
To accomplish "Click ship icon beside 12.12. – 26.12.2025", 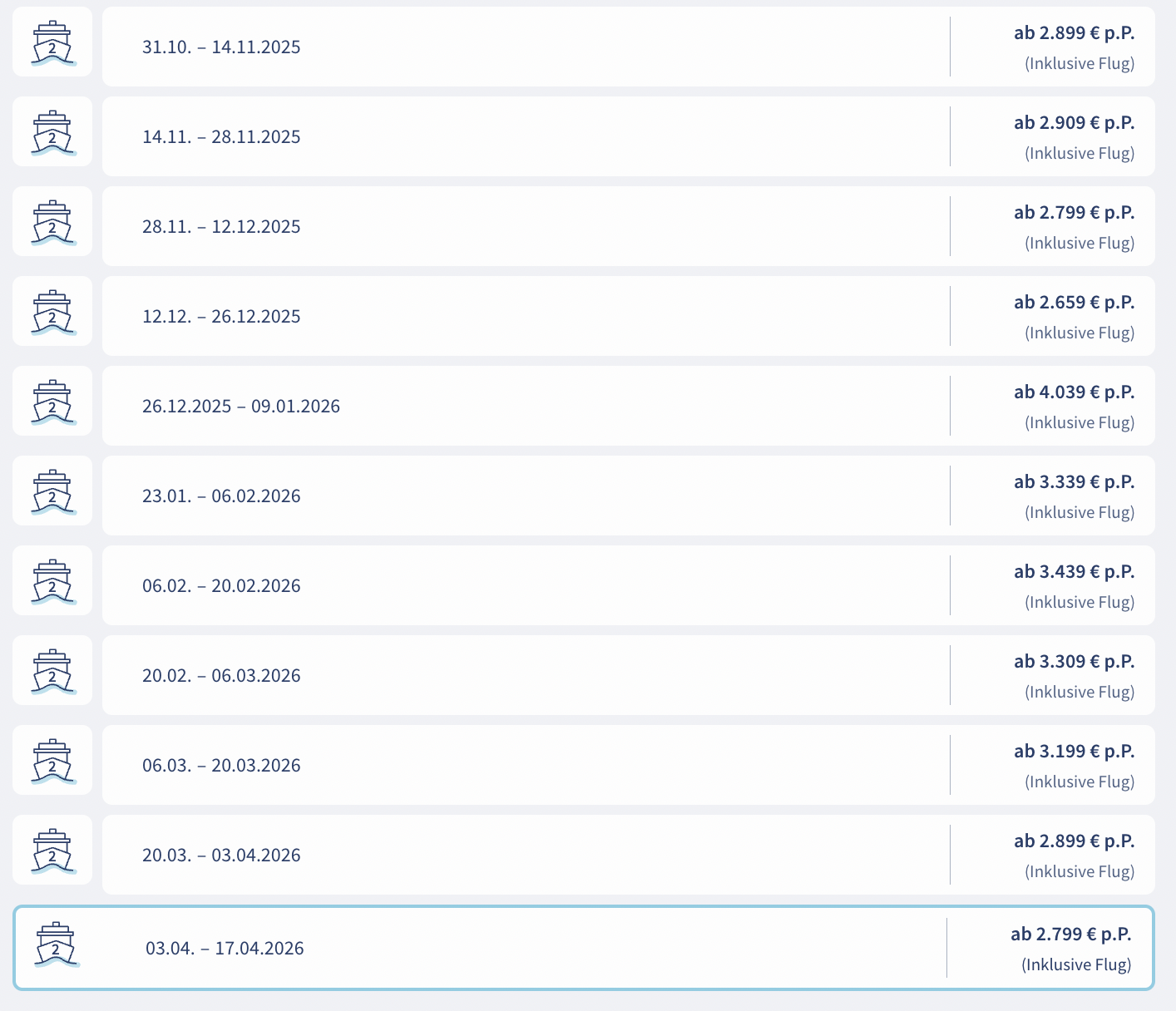I will pyautogui.click(x=52, y=312).
